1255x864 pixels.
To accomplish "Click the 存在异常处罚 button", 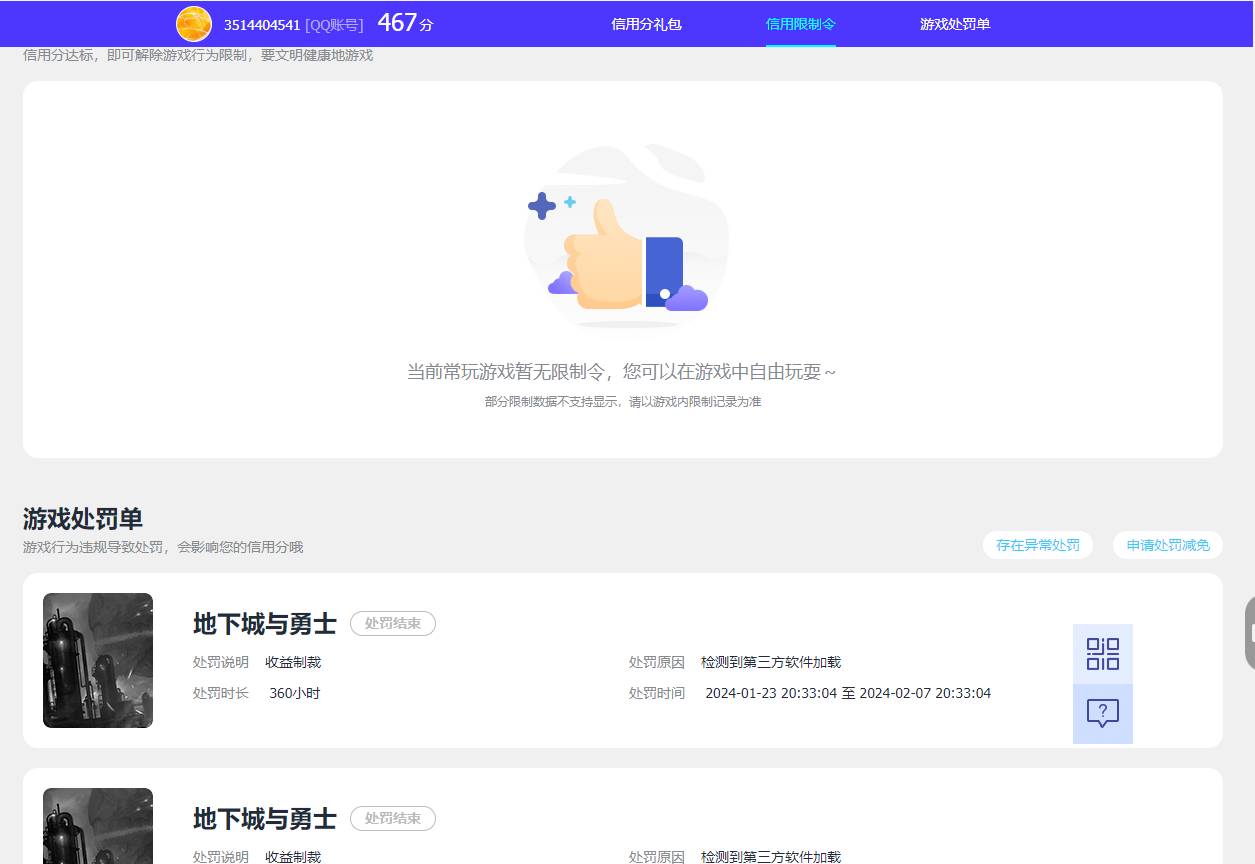I will pos(1037,545).
